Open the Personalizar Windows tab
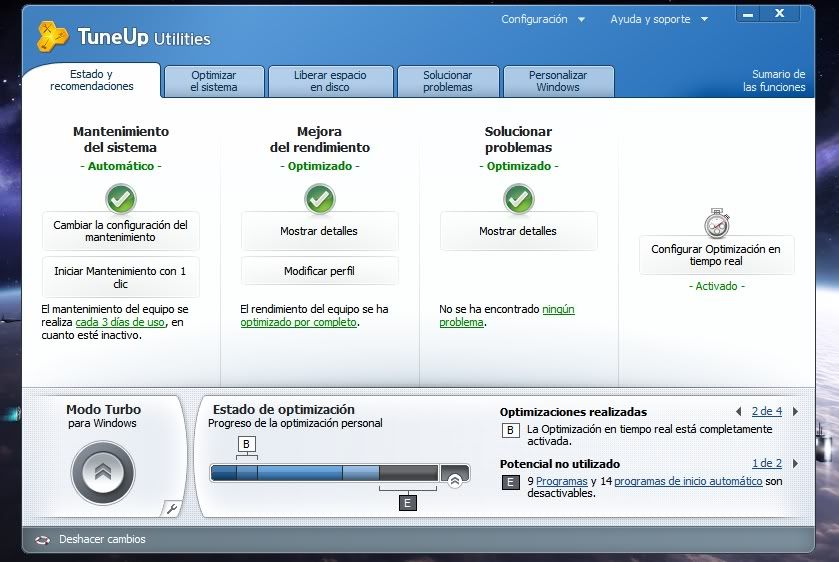This screenshot has height=562, width=839. (558, 81)
